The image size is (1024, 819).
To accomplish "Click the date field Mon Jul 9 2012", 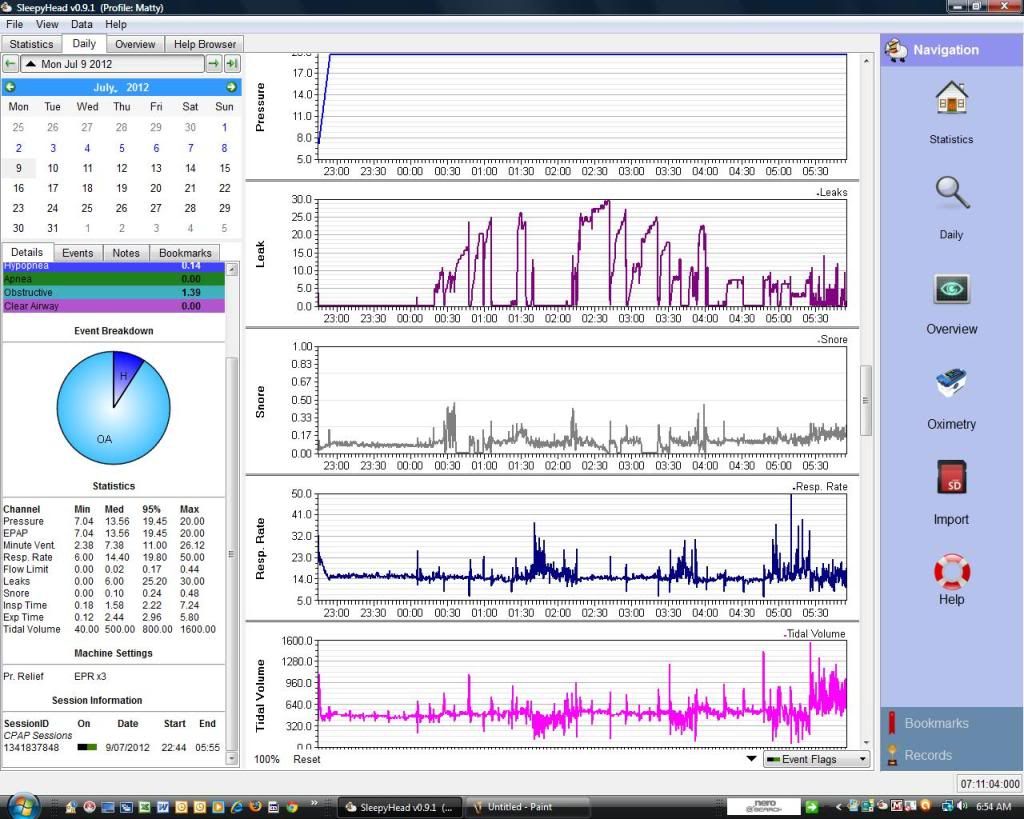I will (x=112, y=64).
